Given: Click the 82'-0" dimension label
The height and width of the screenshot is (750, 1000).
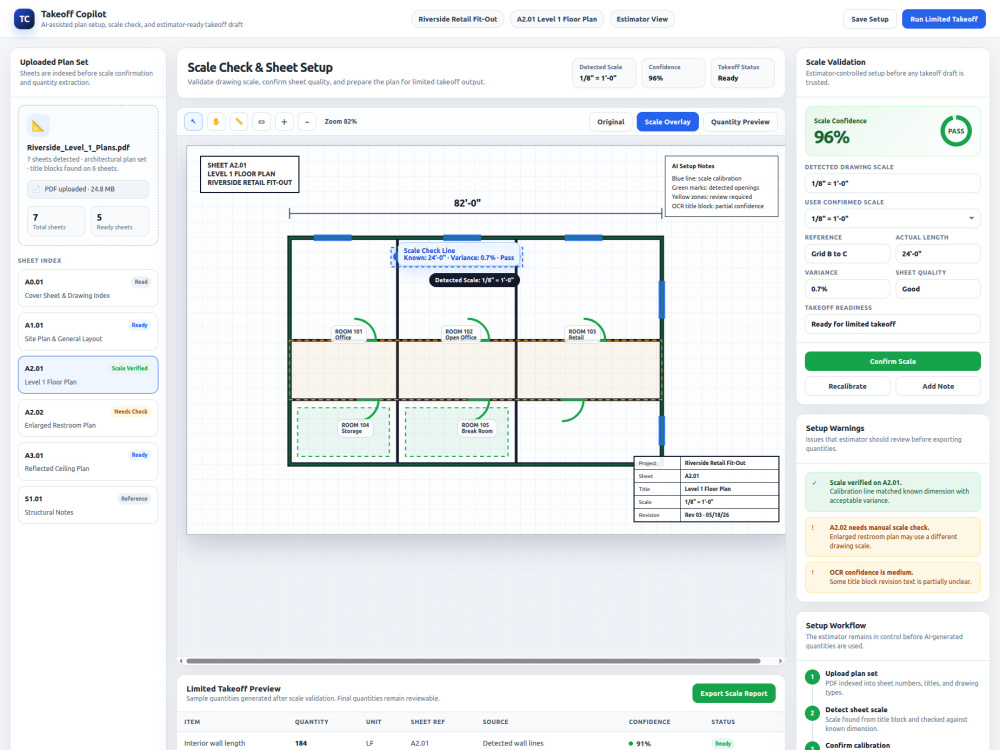Looking at the screenshot, I should pos(467,203).
